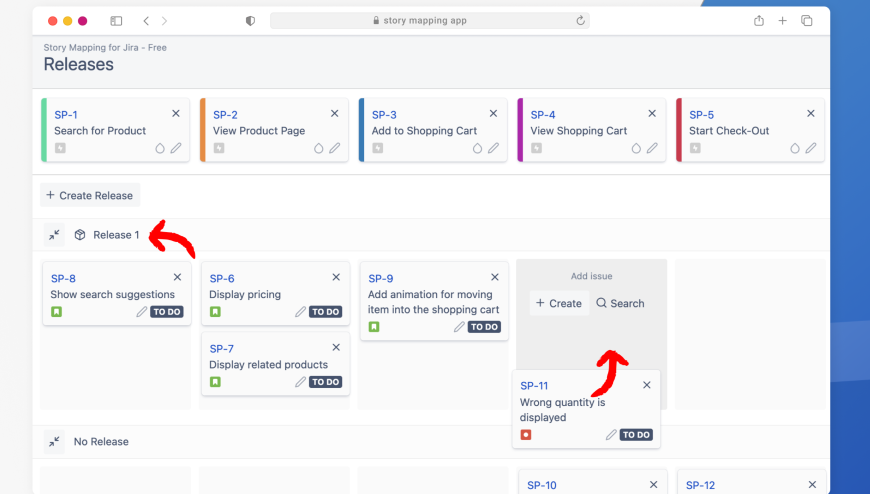Remove SP-8 Show search suggestions card

pyautogui.click(x=178, y=277)
